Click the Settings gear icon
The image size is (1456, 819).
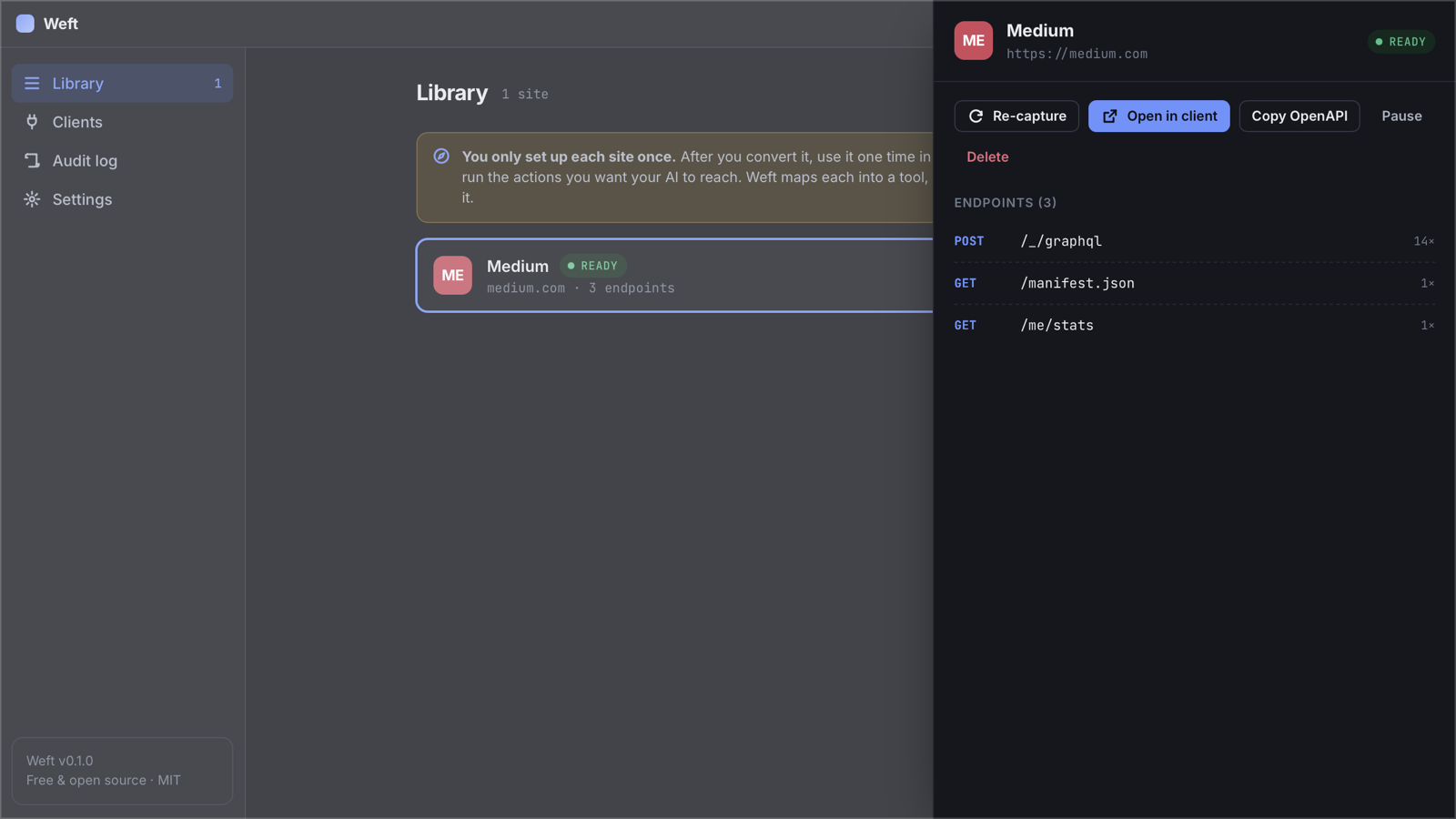coord(32,199)
